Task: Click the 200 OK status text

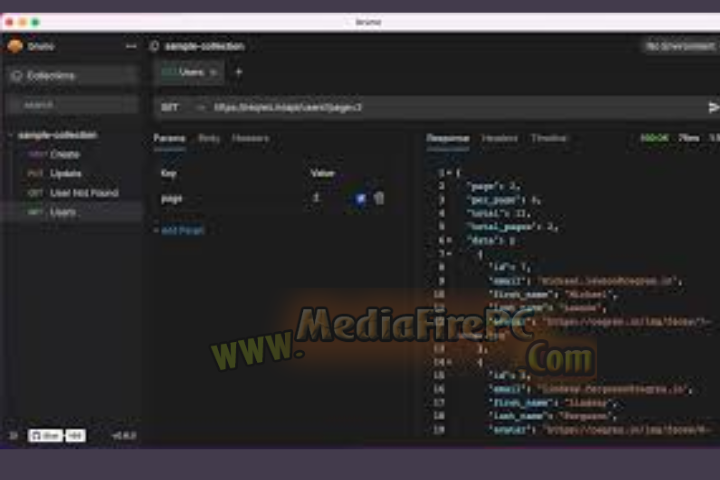Action: tap(654, 138)
